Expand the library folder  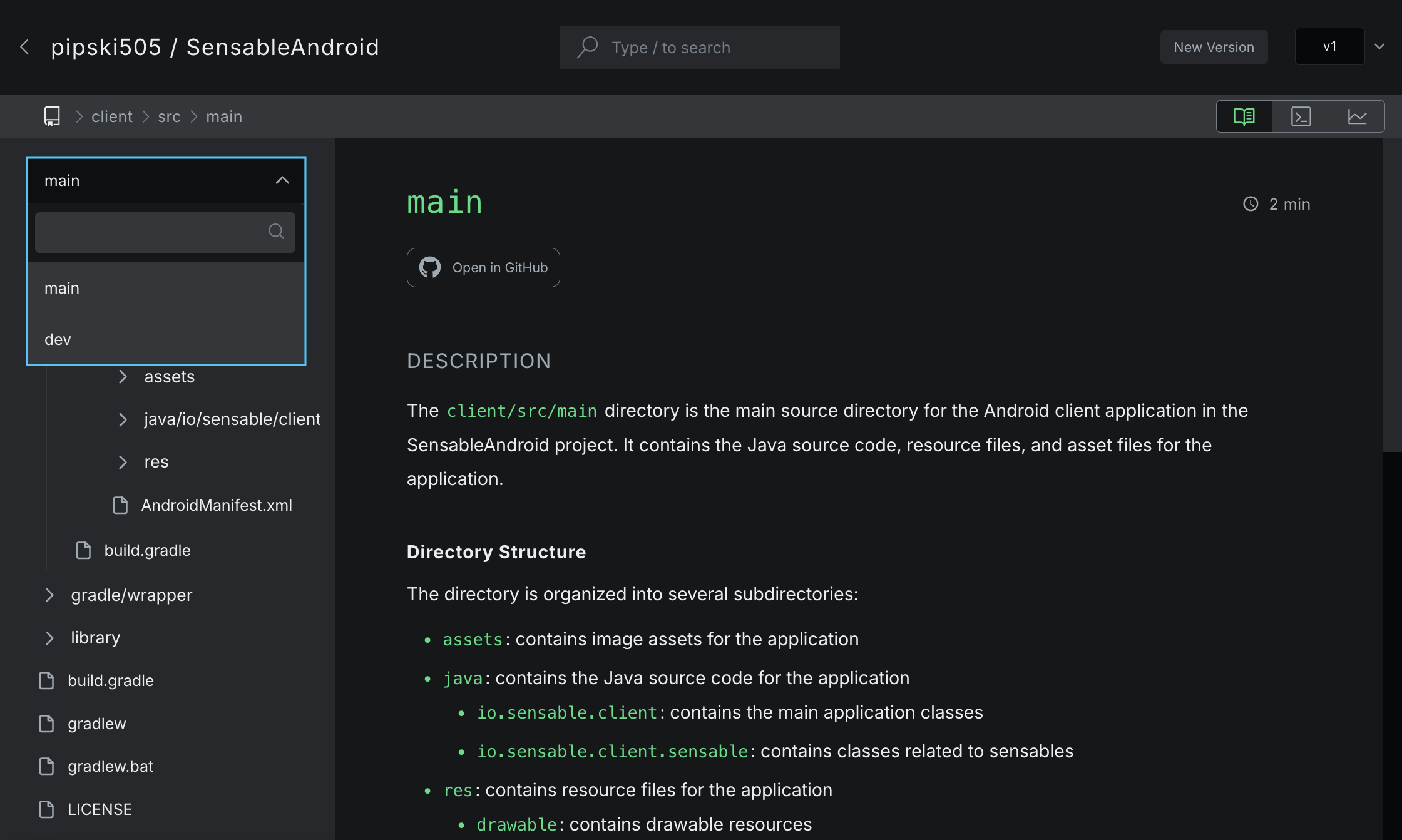click(x=49, y=638)
